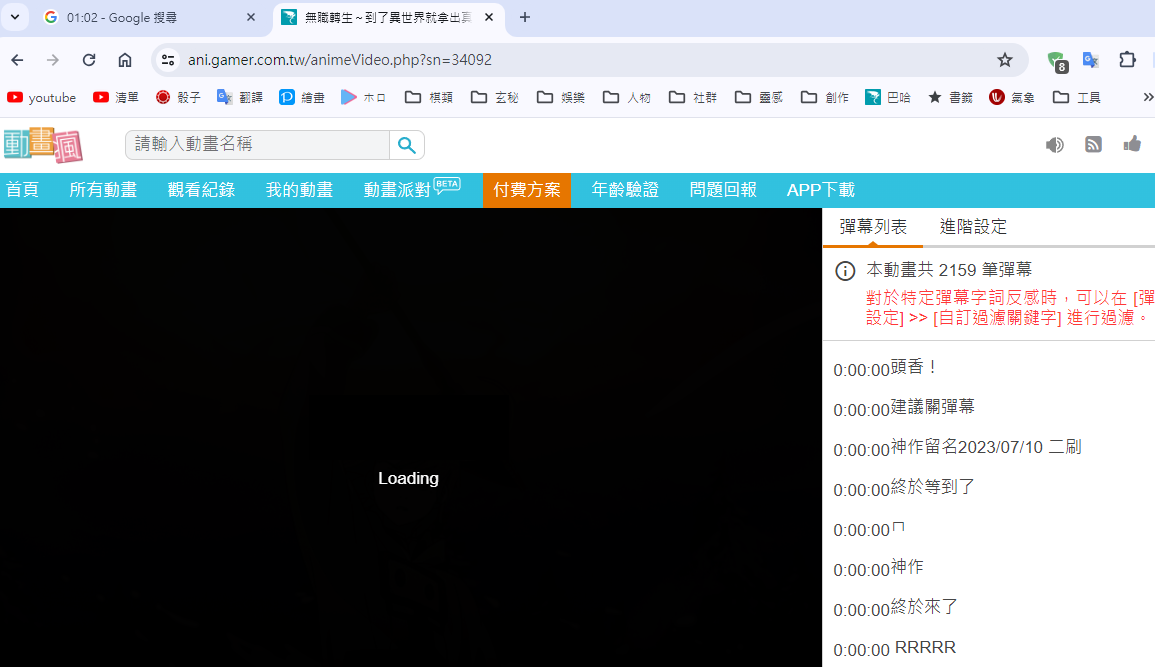Click the 動畫瘋 site logo

[44, 143]
